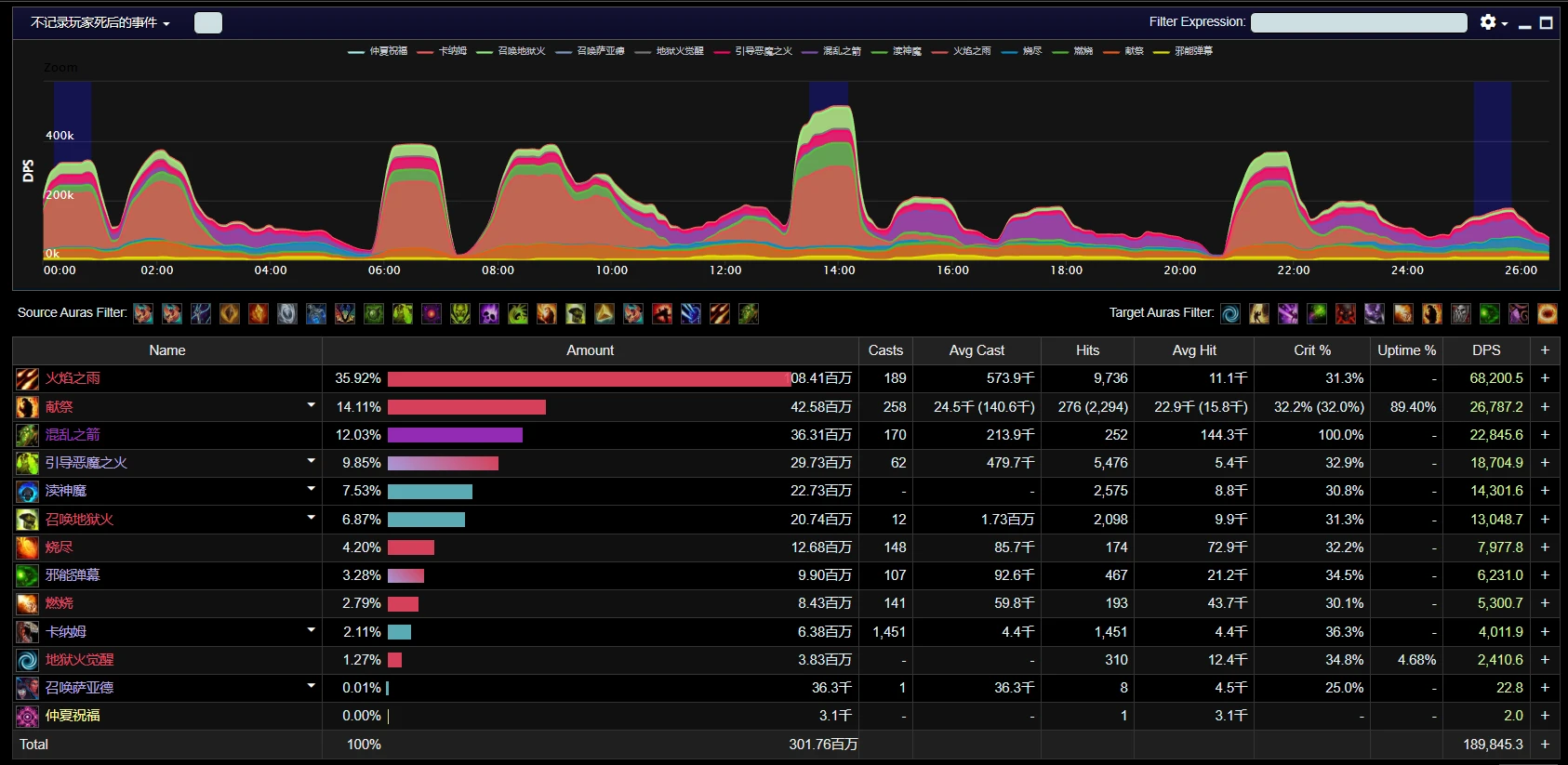The width and height of the screenshot is (1568, 765).
Task: Toggle the 地狱火觉醒 series in the chart legend
Action: tap(670, 51)
